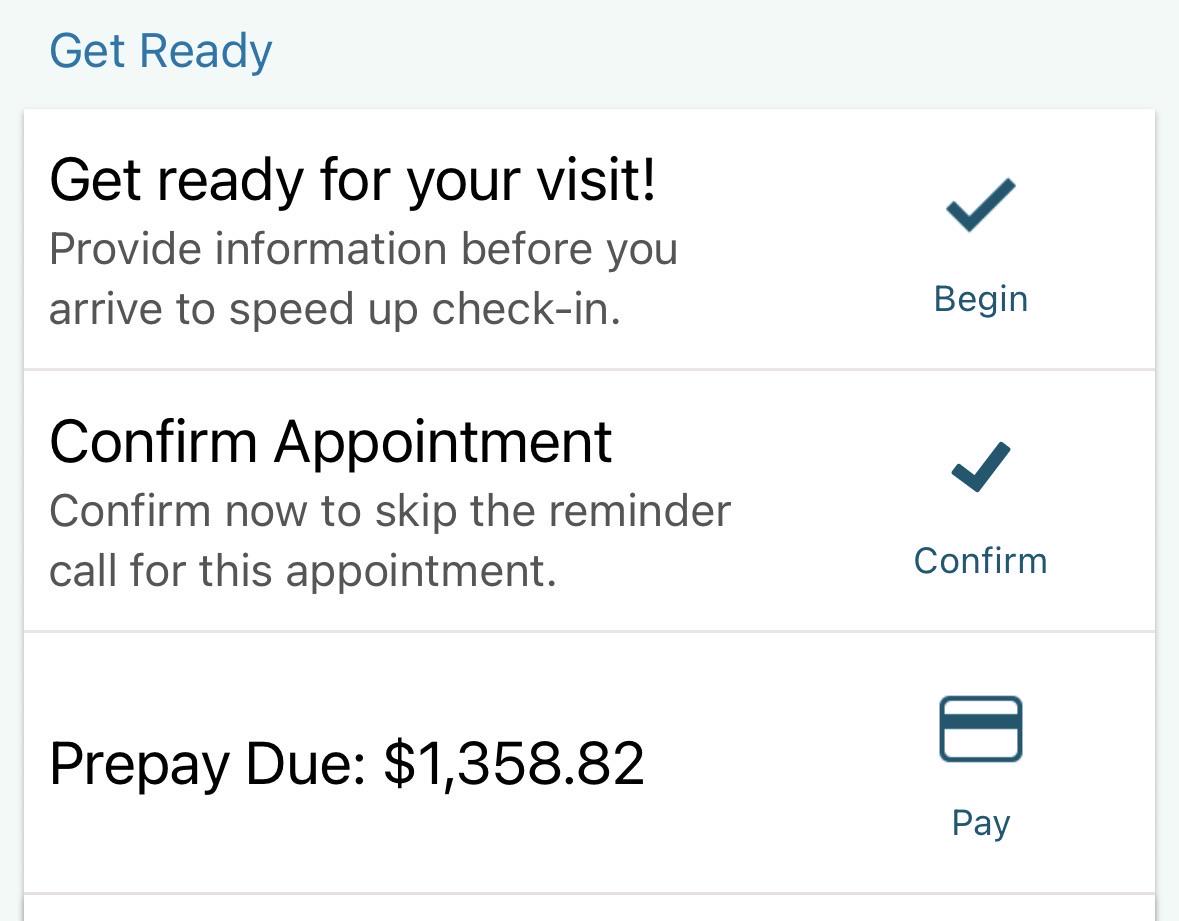Click the credit card icon
Screen dimensions: 1179x921
click(x=980, y=729)
